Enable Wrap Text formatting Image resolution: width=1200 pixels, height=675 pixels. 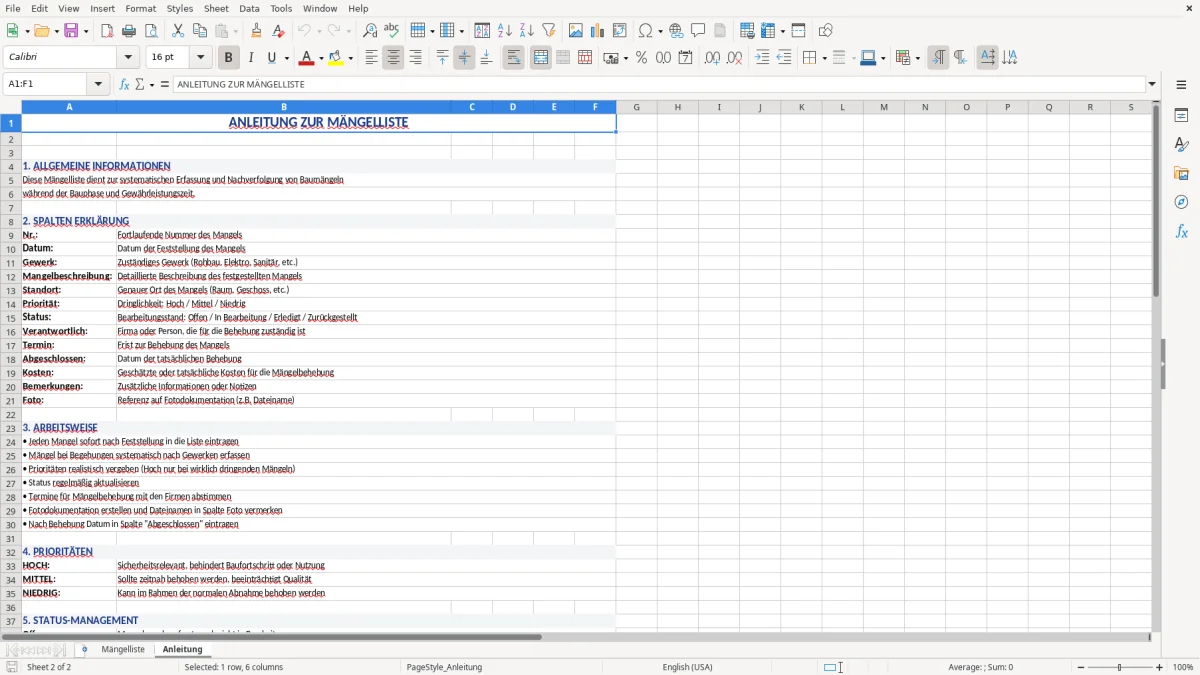[x=513, y=57]
